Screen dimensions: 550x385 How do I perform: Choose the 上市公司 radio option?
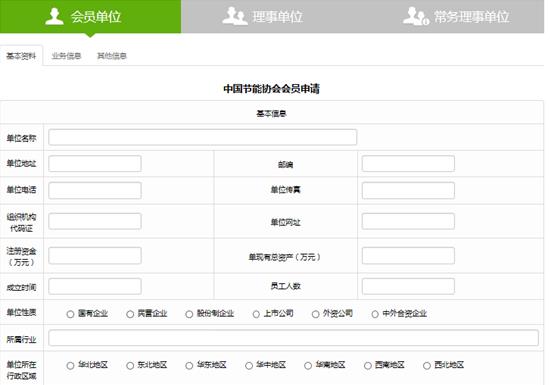[x=256, y=314]
